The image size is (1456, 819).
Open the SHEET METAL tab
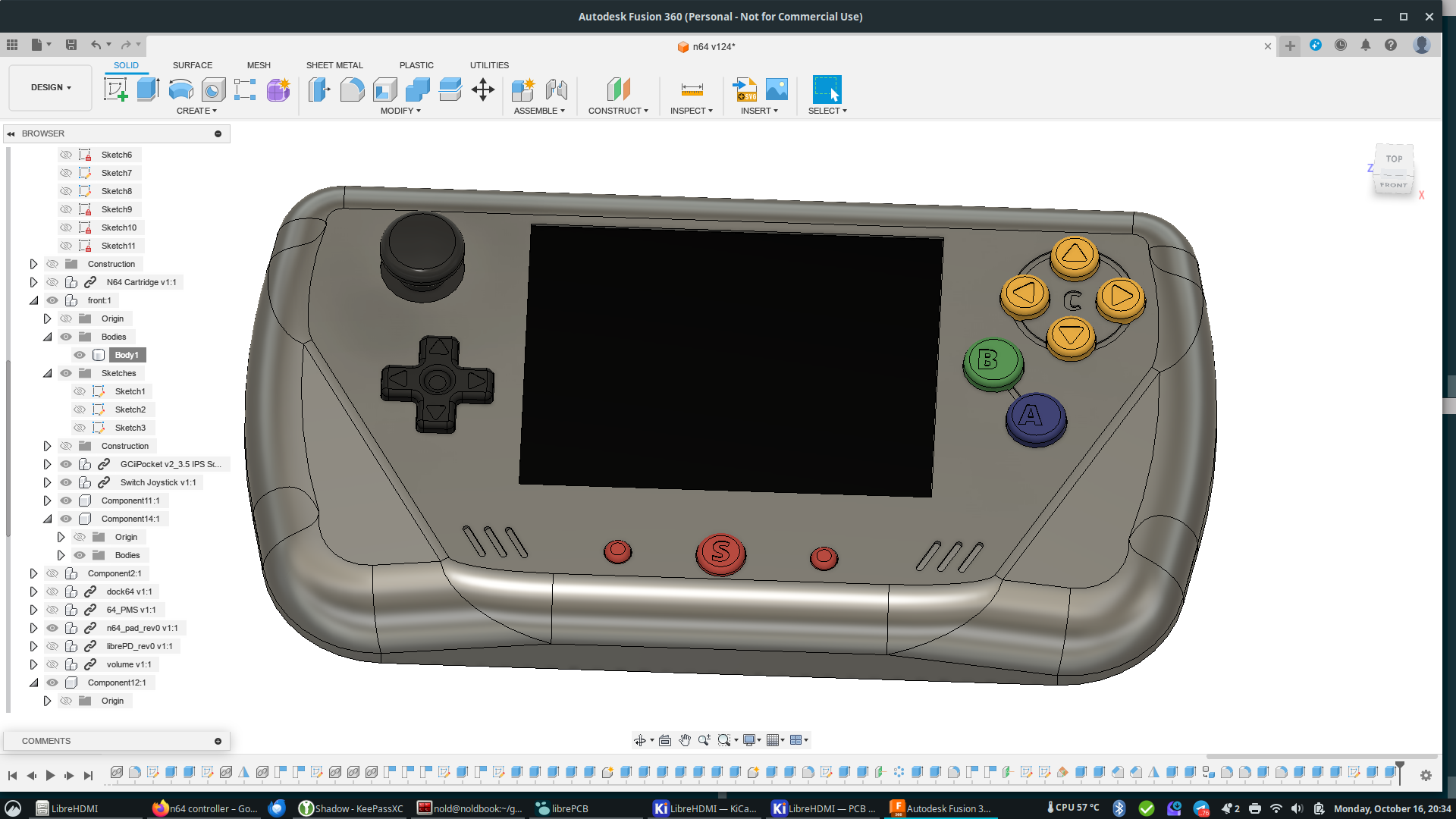[x=334, y=65]
